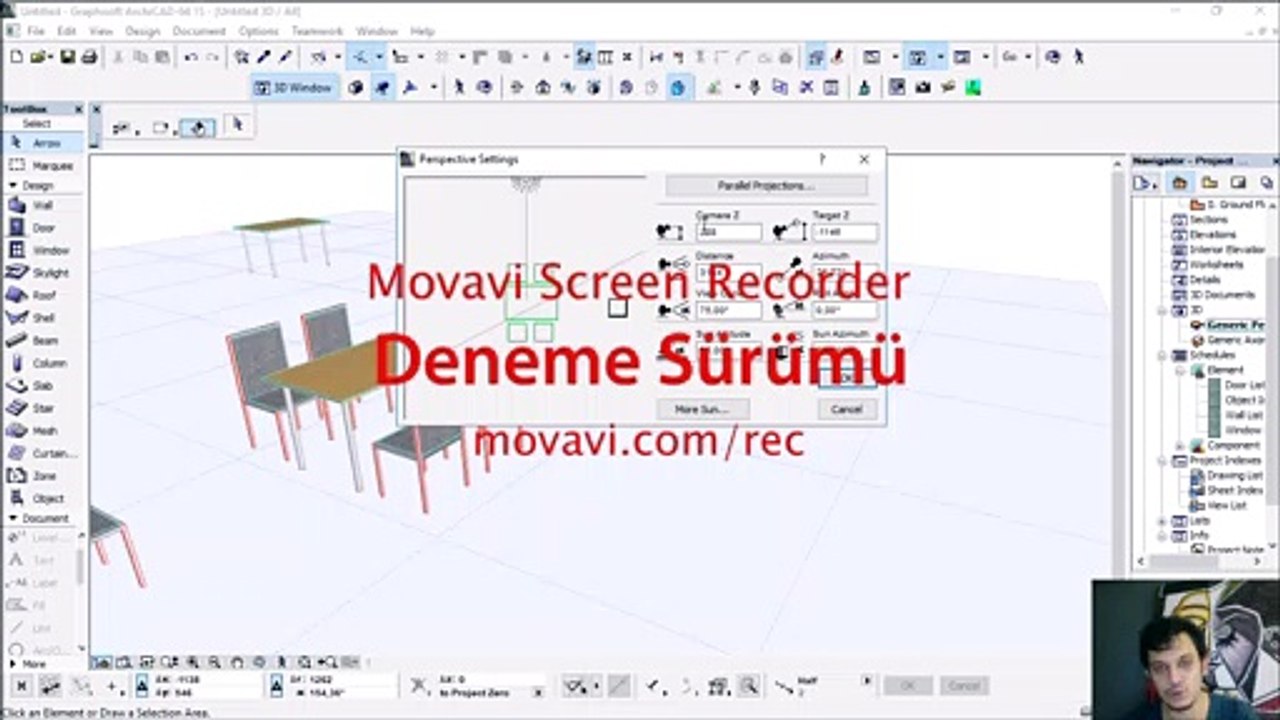Click the Save toolbar icon
The height and width of the screenshot is (720, 1280).
pos(67,57)
